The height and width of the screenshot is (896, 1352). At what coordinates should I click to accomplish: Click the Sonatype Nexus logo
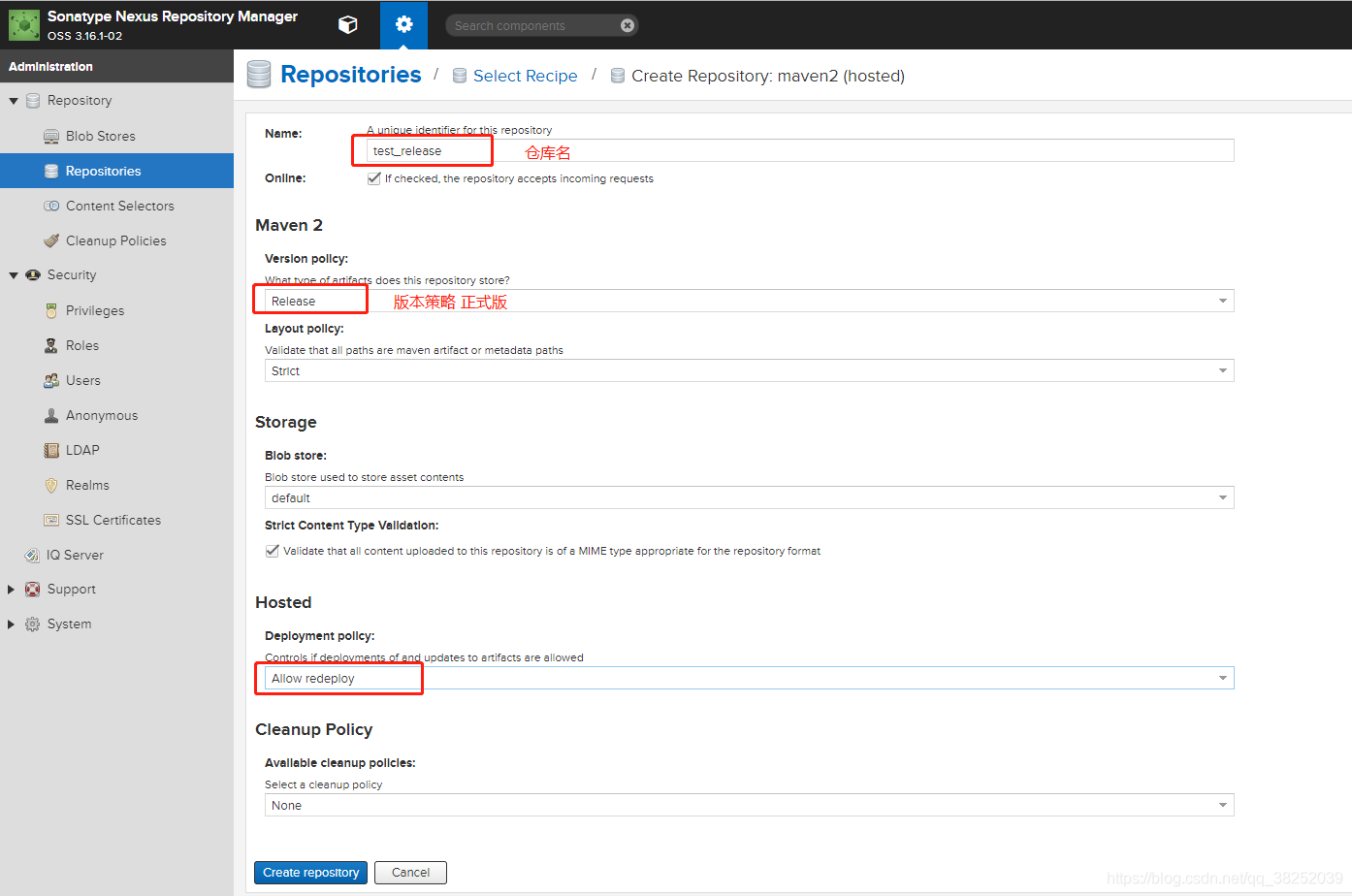pyautogui.click(x=24, y=25)
